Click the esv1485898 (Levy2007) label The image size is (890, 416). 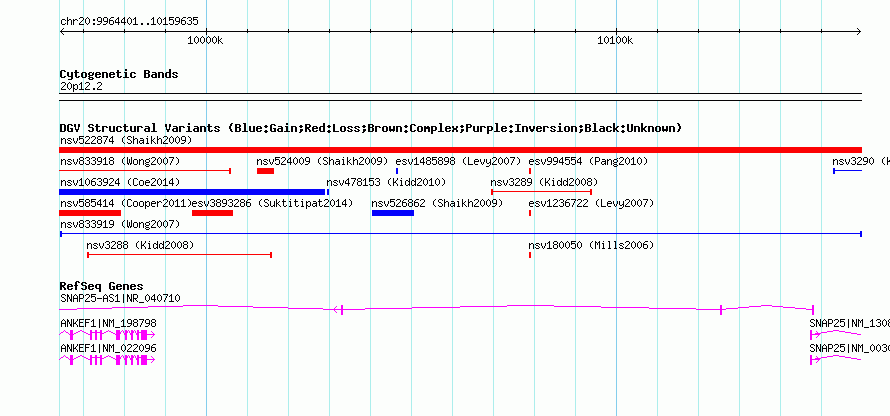coord(458,162)
